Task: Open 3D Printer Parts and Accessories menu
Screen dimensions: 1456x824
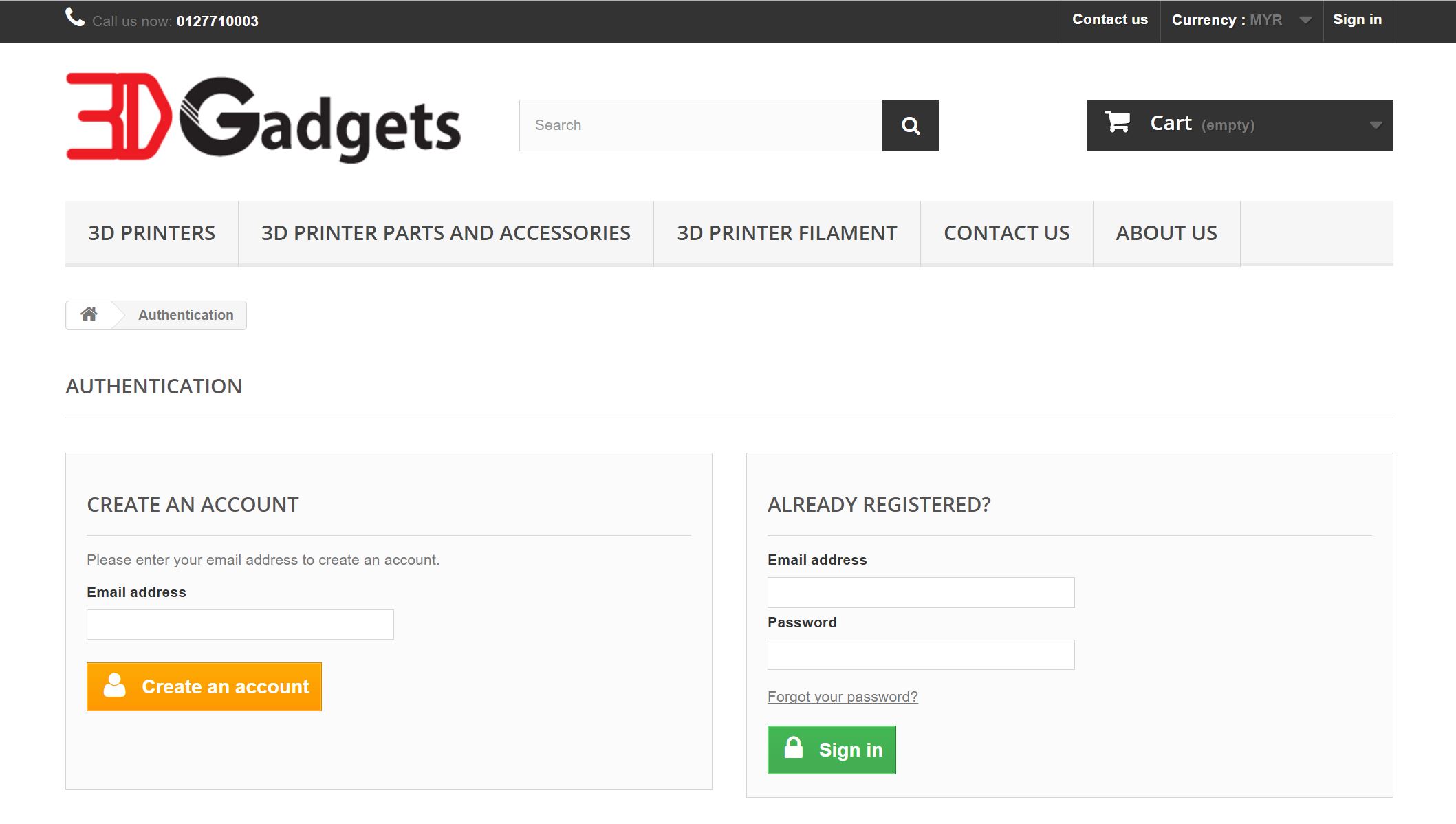Action: tap(446, 233)
